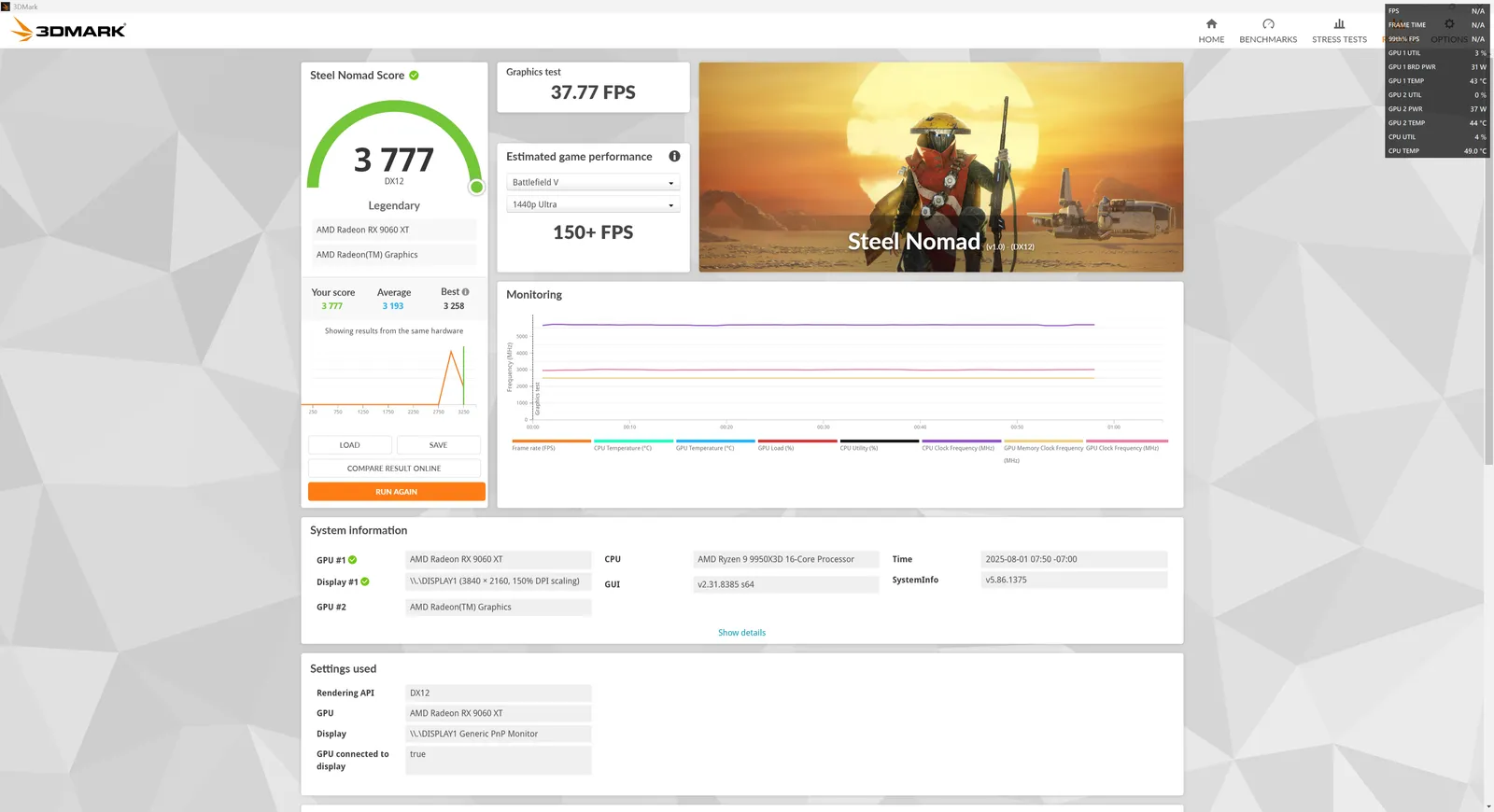Click the green check next to GPU #1

353,560
